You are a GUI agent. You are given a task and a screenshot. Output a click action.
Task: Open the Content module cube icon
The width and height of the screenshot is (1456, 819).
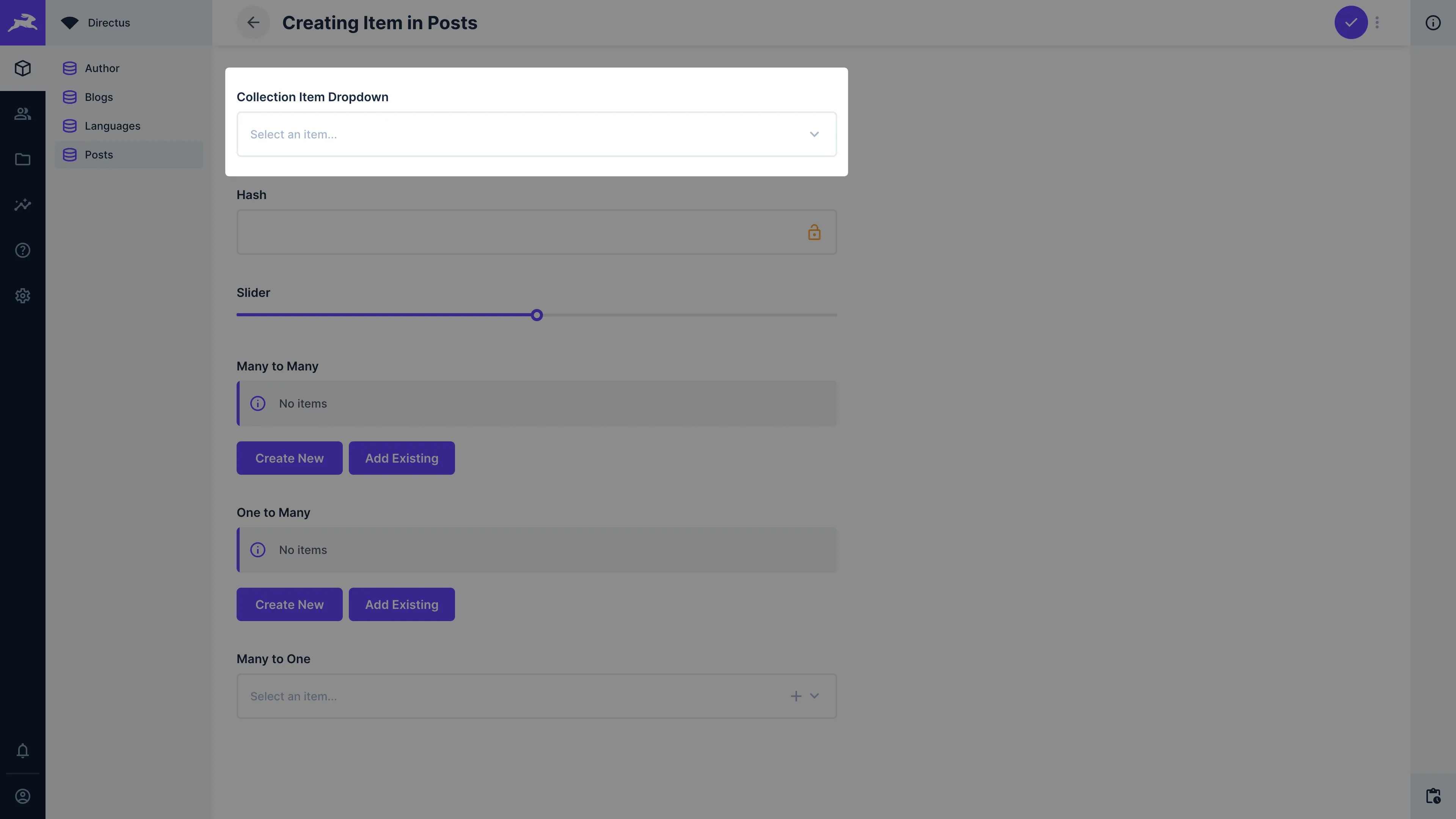click(x=23, y=68)
